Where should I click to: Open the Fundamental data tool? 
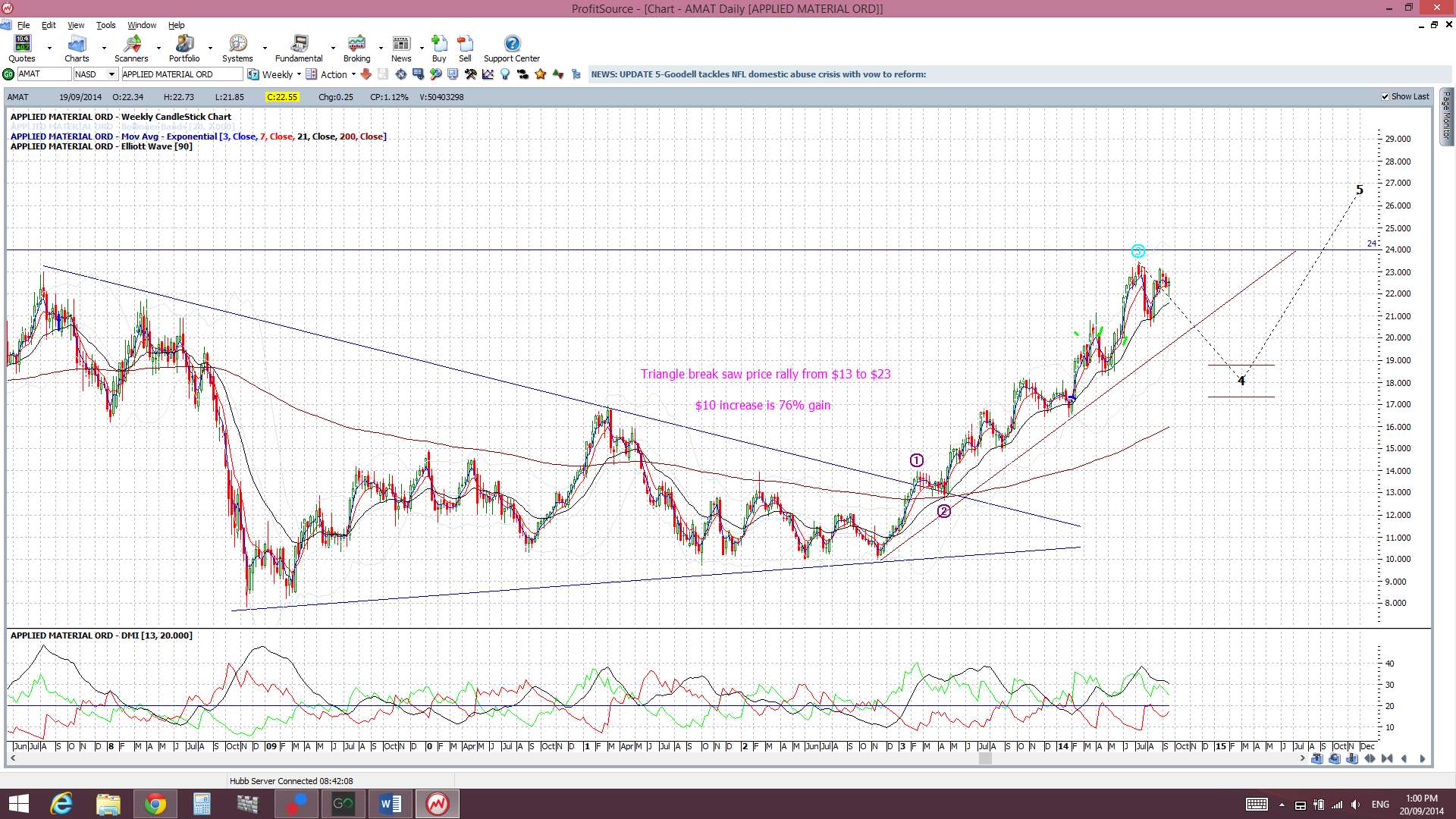tap(299, 49)
